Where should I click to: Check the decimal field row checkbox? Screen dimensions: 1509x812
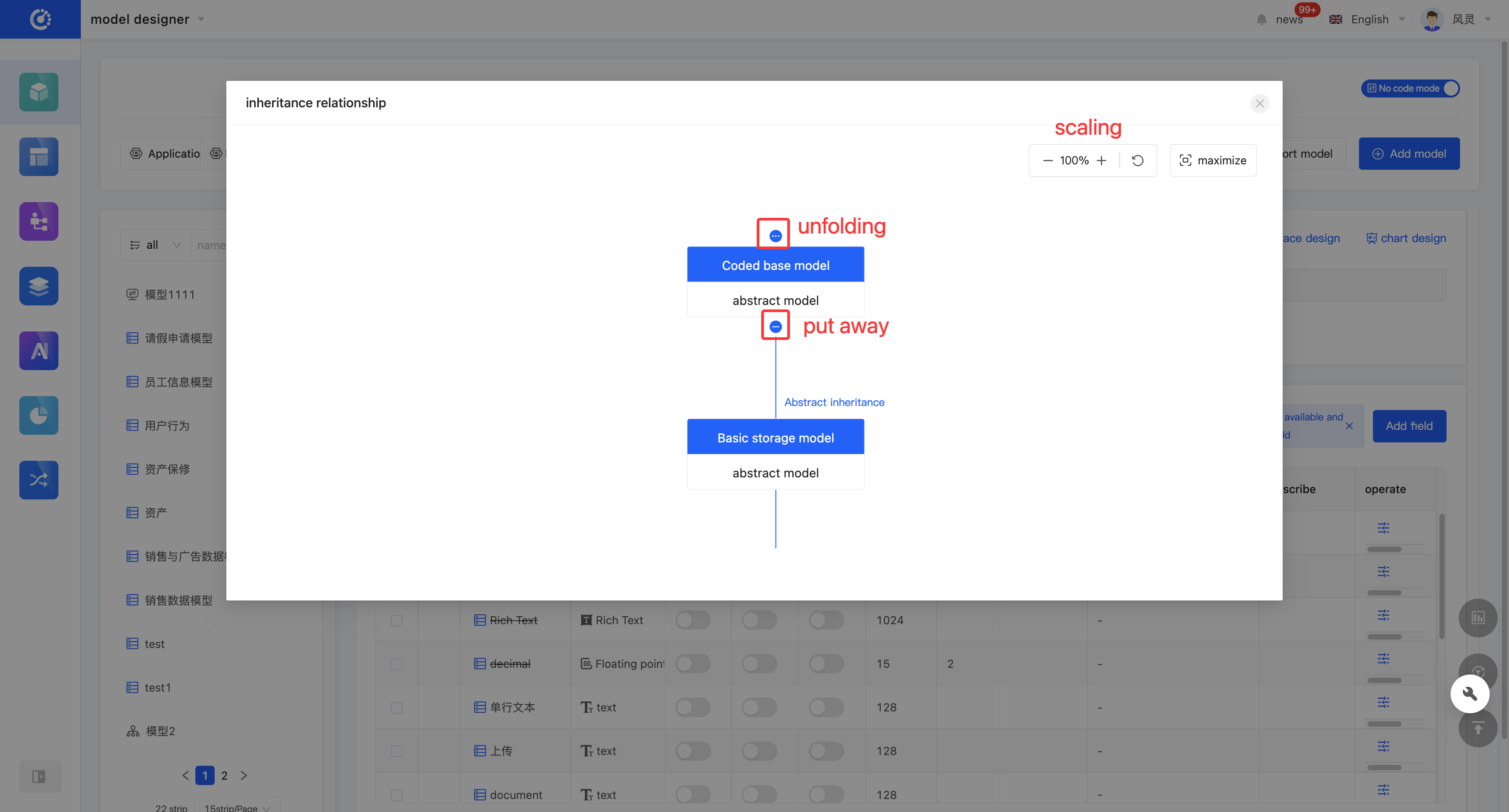click(x=397, y=664)
